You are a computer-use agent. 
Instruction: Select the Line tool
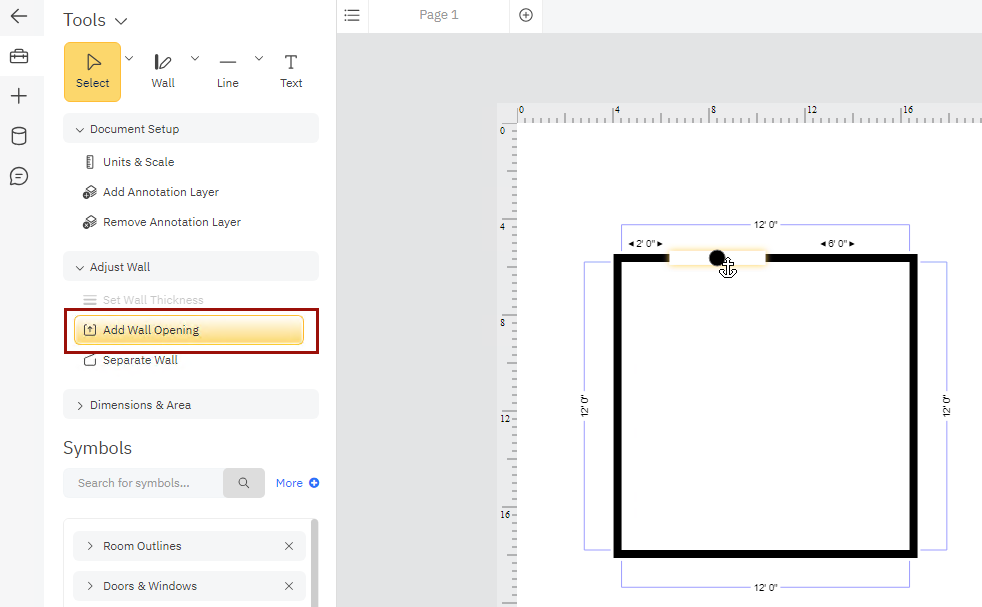click(x=228, y=71)
